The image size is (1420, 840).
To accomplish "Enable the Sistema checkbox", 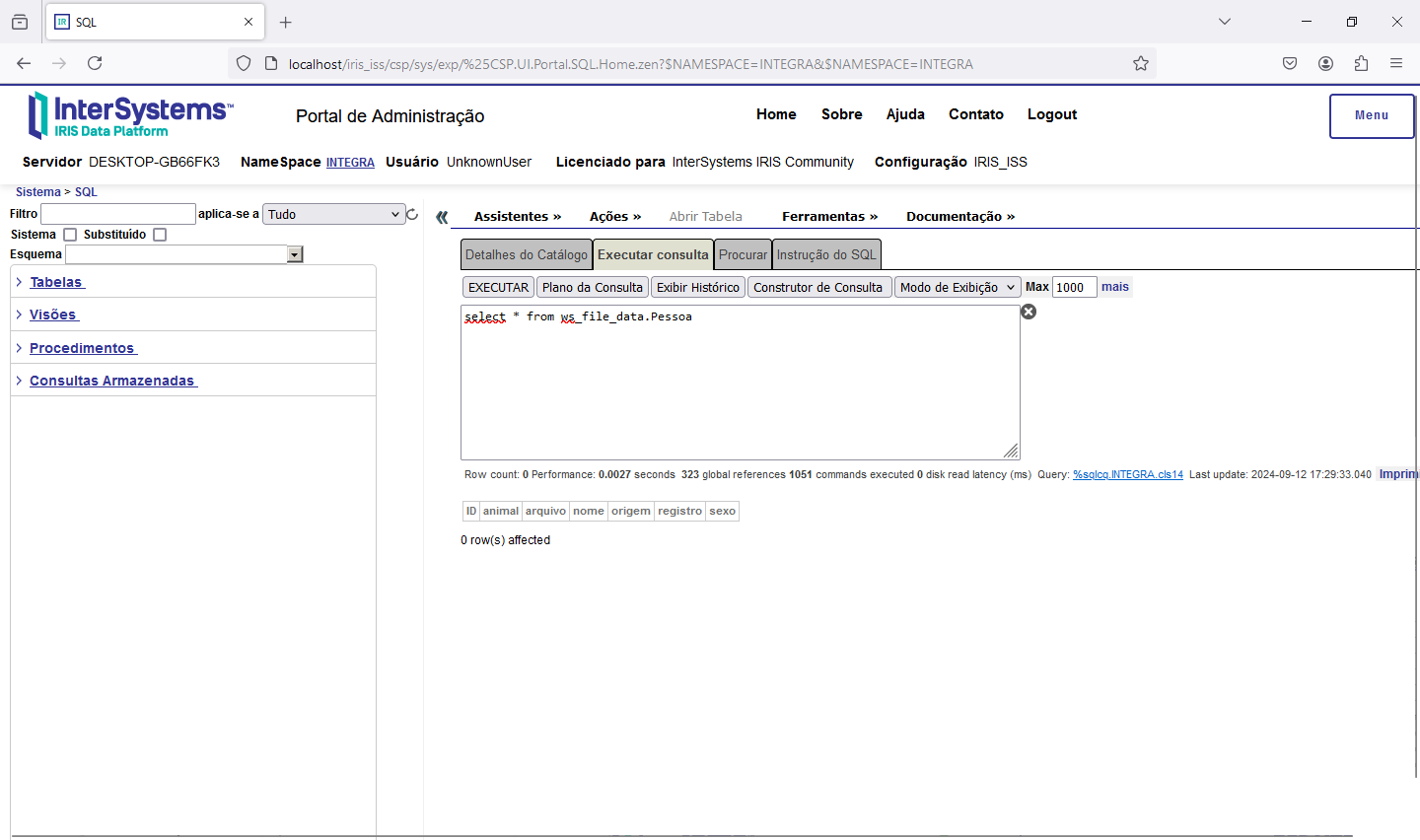I will point(70,235).
